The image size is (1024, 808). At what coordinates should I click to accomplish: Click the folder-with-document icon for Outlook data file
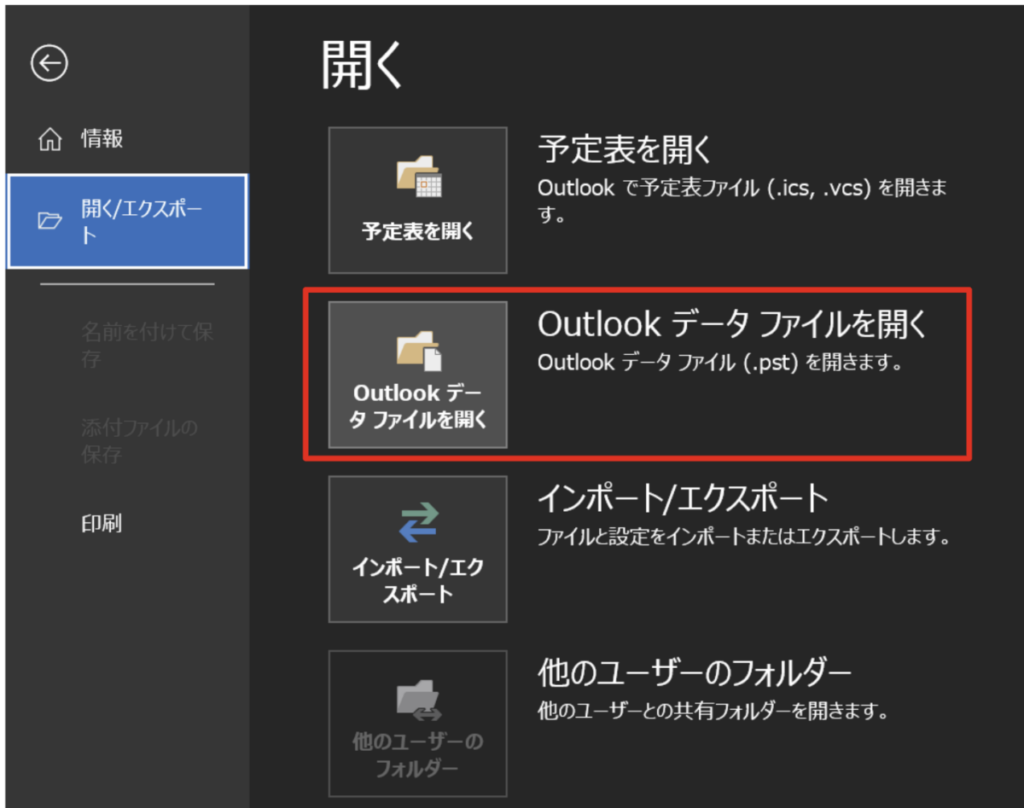(x=418, y=351)
